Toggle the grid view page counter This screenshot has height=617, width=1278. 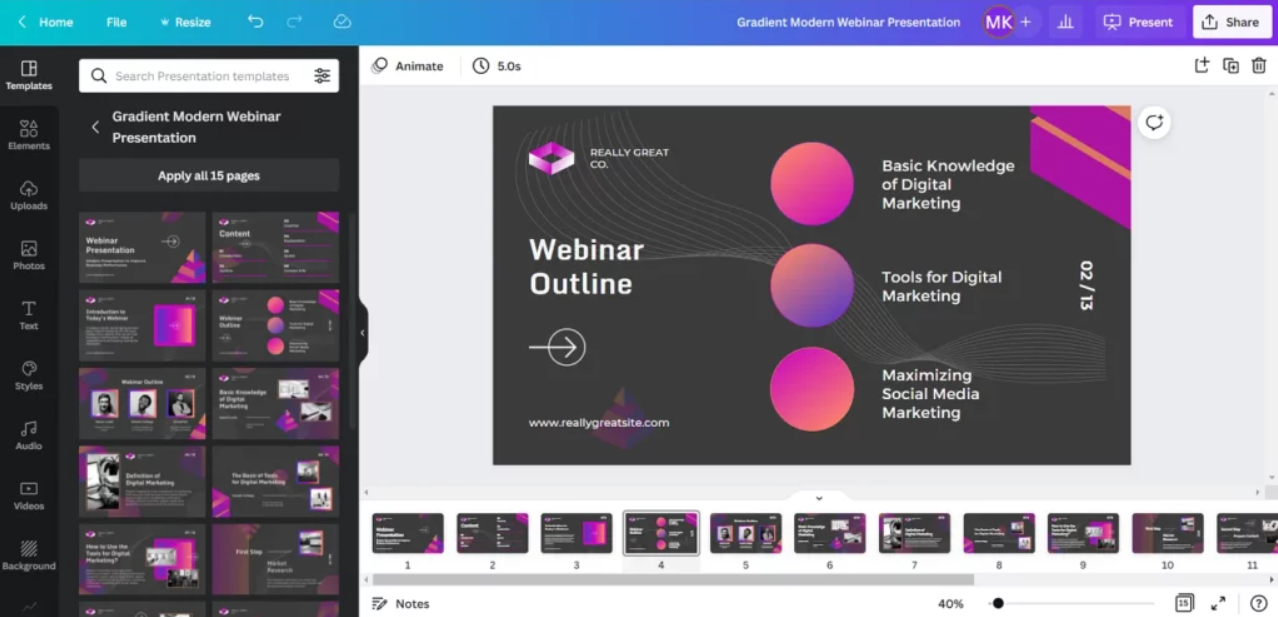click(x=1184, y=603)
